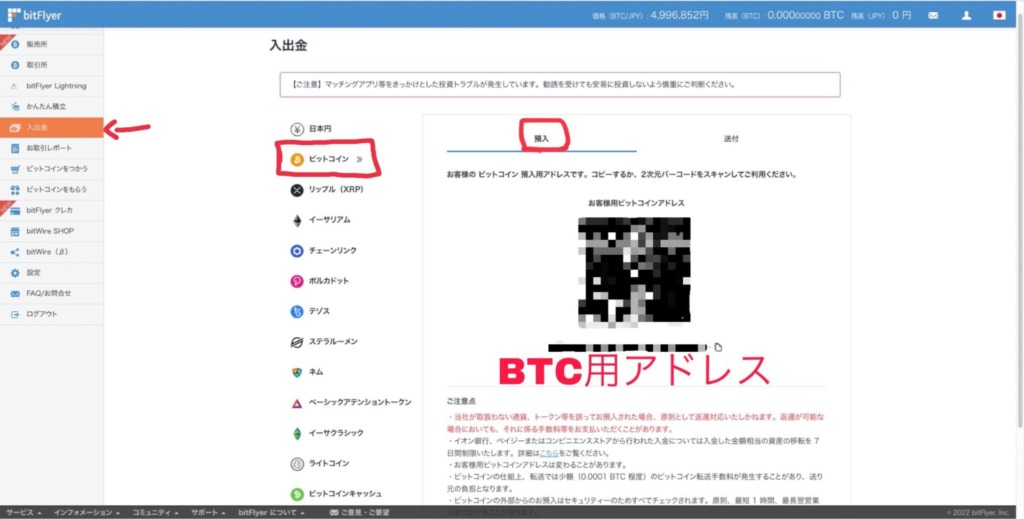Click the ご注意点 heading
This screenshot has width=1024, height=519.
pyautogui.click(x=461, y=401)
